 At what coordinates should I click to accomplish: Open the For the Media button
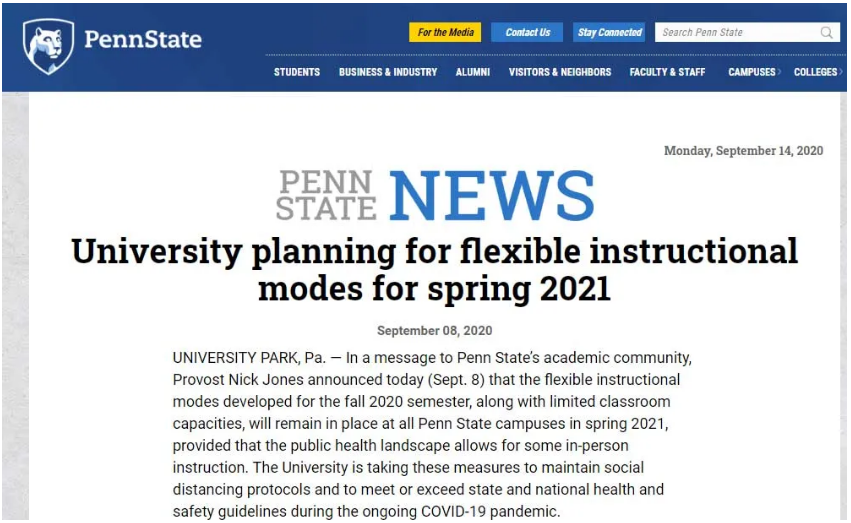pos(445,33)
